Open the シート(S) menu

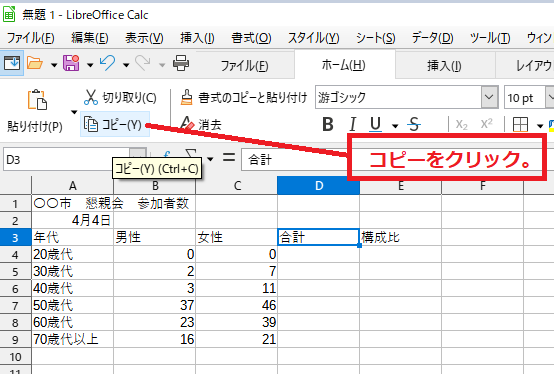(x=376, y=38)
